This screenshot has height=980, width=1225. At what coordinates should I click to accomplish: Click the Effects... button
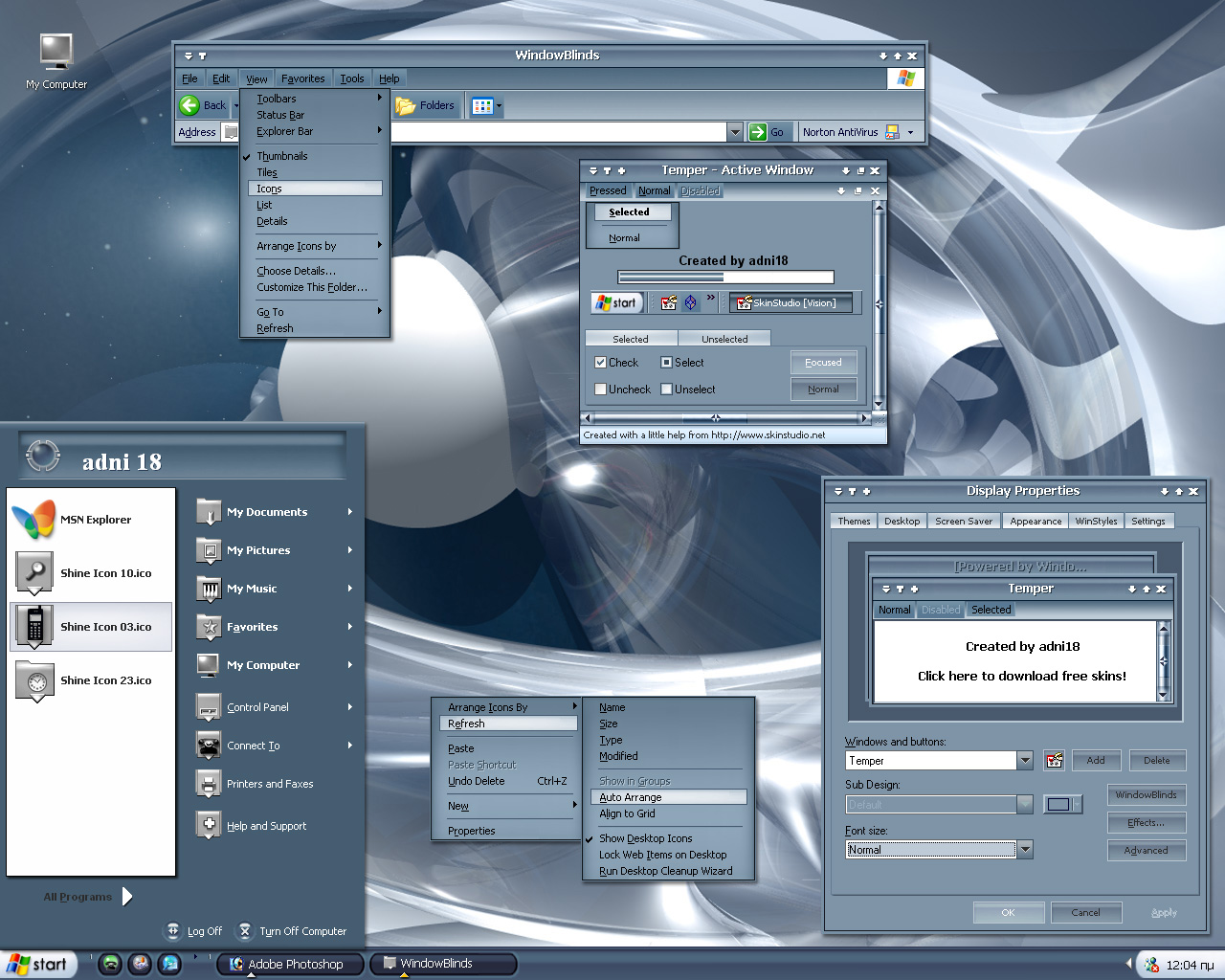(1147, 822)
